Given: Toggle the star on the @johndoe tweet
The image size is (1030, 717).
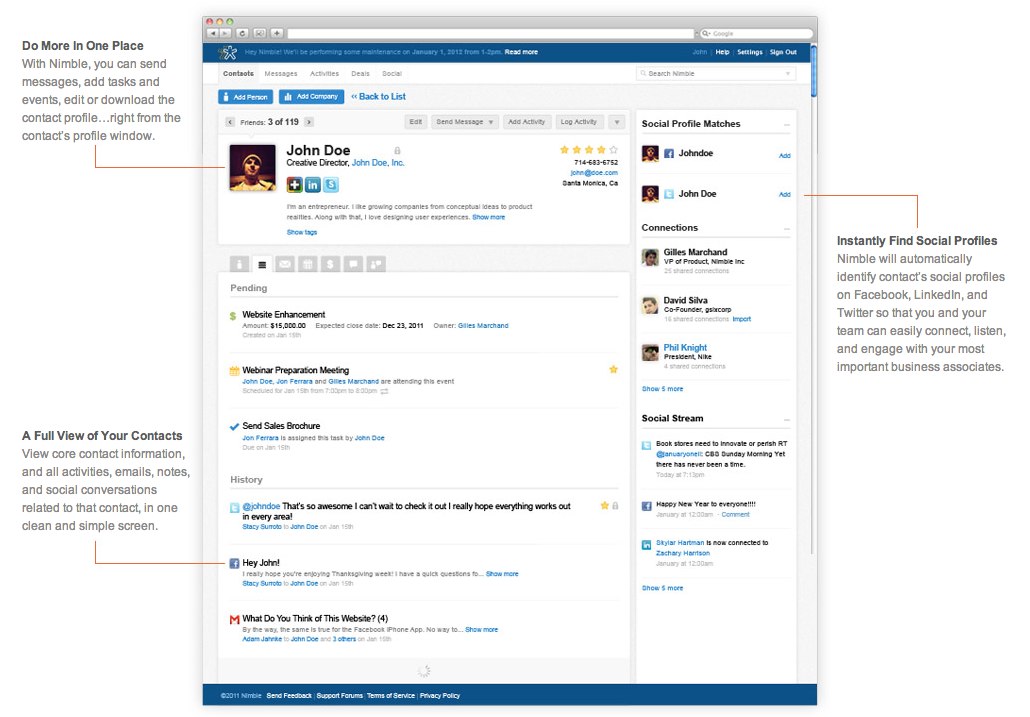Looking at the screenshot, I should click(604, 506).
